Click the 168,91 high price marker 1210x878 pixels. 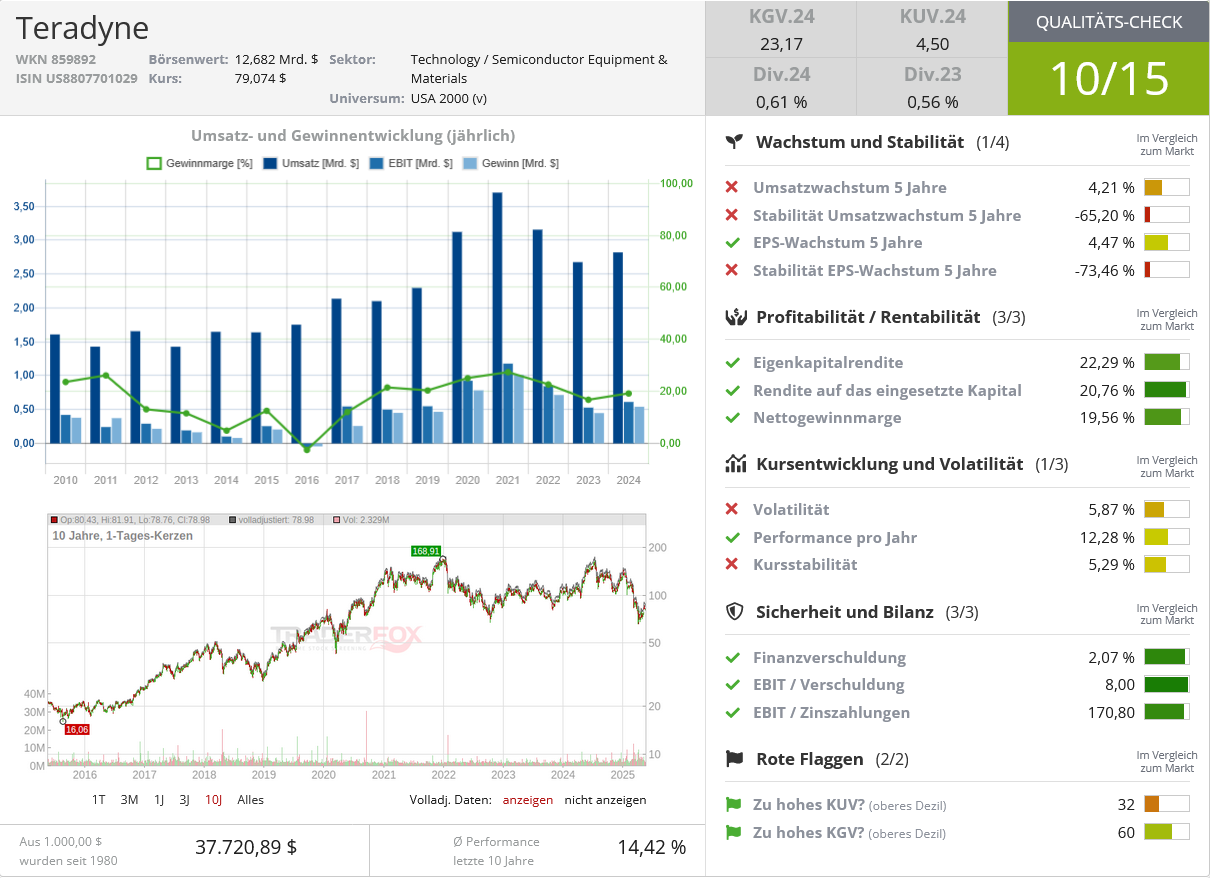click(x=426, y=550)
